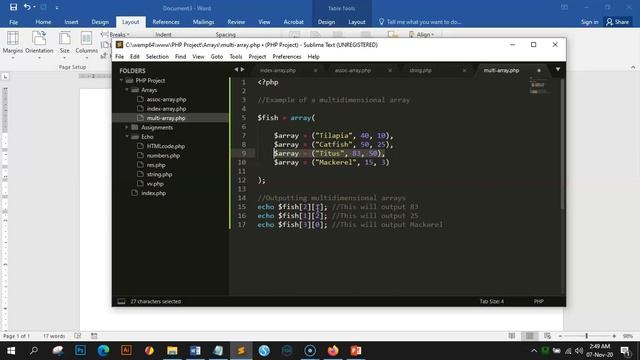Click the Tell me what you want to do box
Viewport: 640px width, 360px height.
420,22
